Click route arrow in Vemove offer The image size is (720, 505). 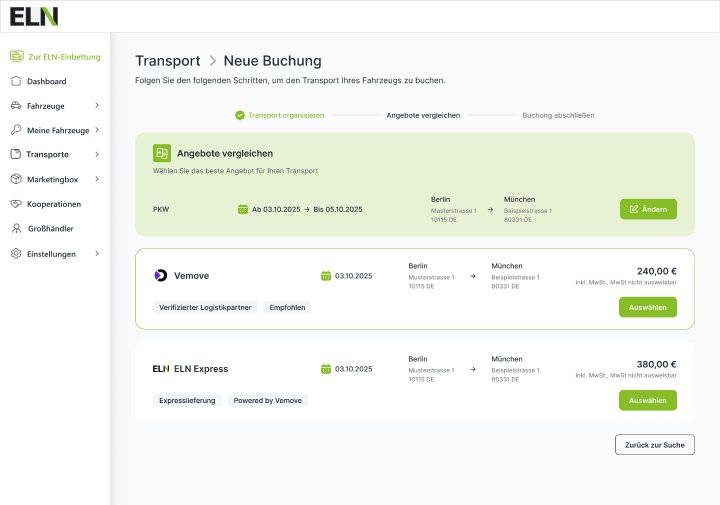click(x=472, y=276)
